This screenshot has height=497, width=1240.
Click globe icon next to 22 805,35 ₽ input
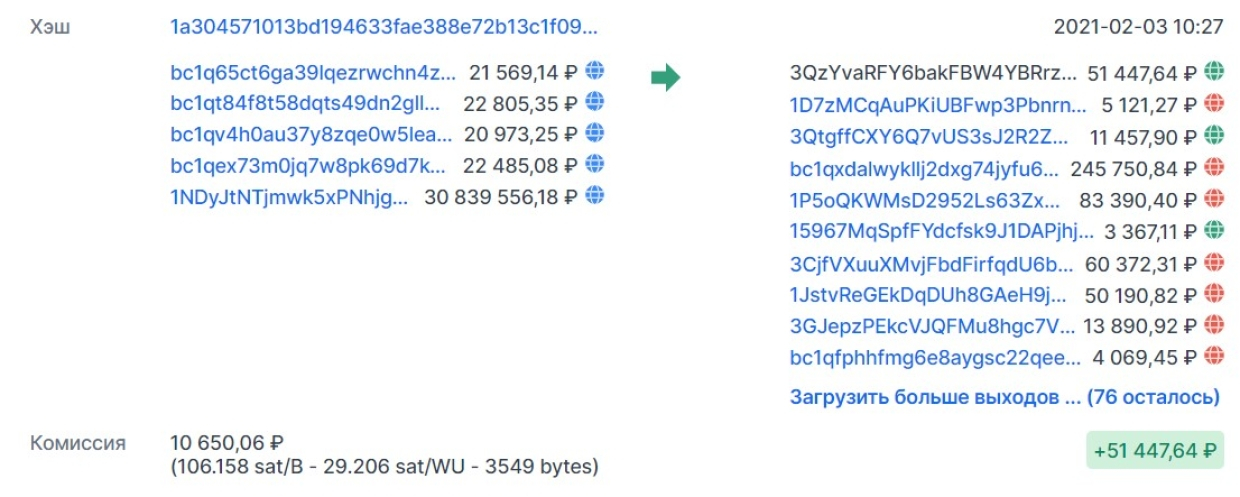(x=595, y=102)
